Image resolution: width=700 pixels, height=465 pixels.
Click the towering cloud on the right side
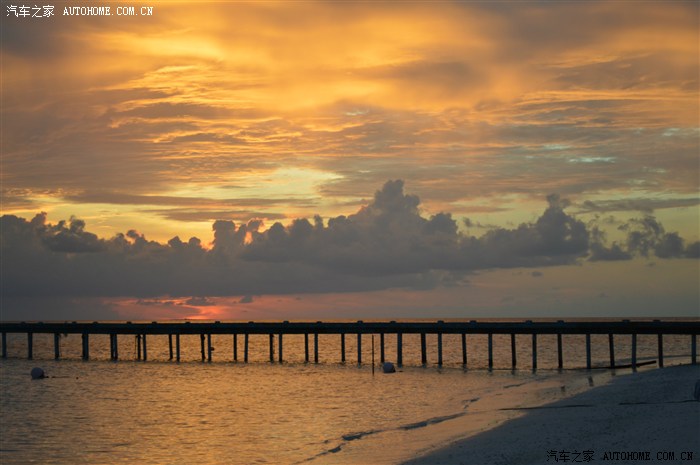[555, 225]
